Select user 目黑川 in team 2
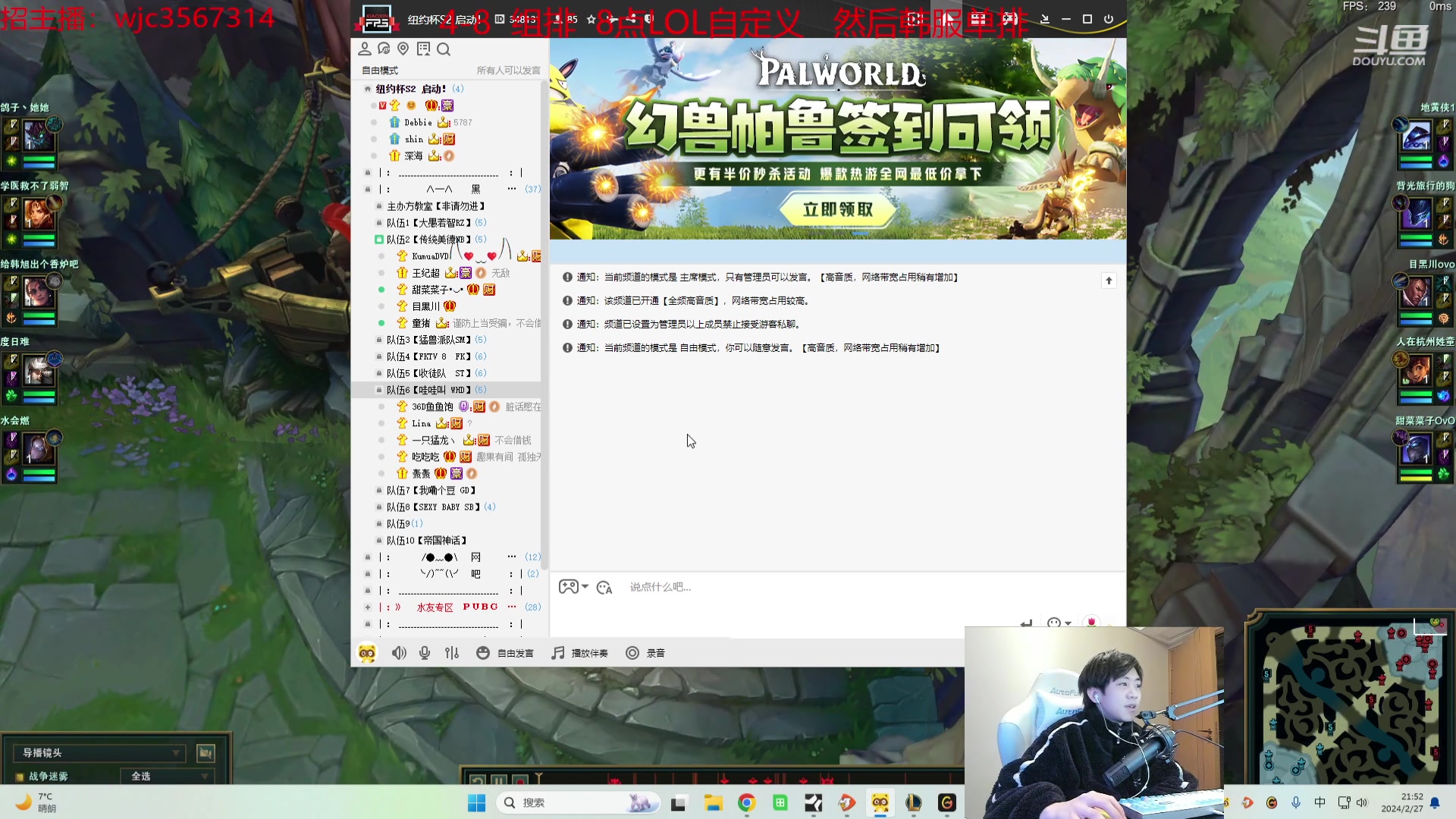Screen dimensions: 1456x819 coord(425,306)
